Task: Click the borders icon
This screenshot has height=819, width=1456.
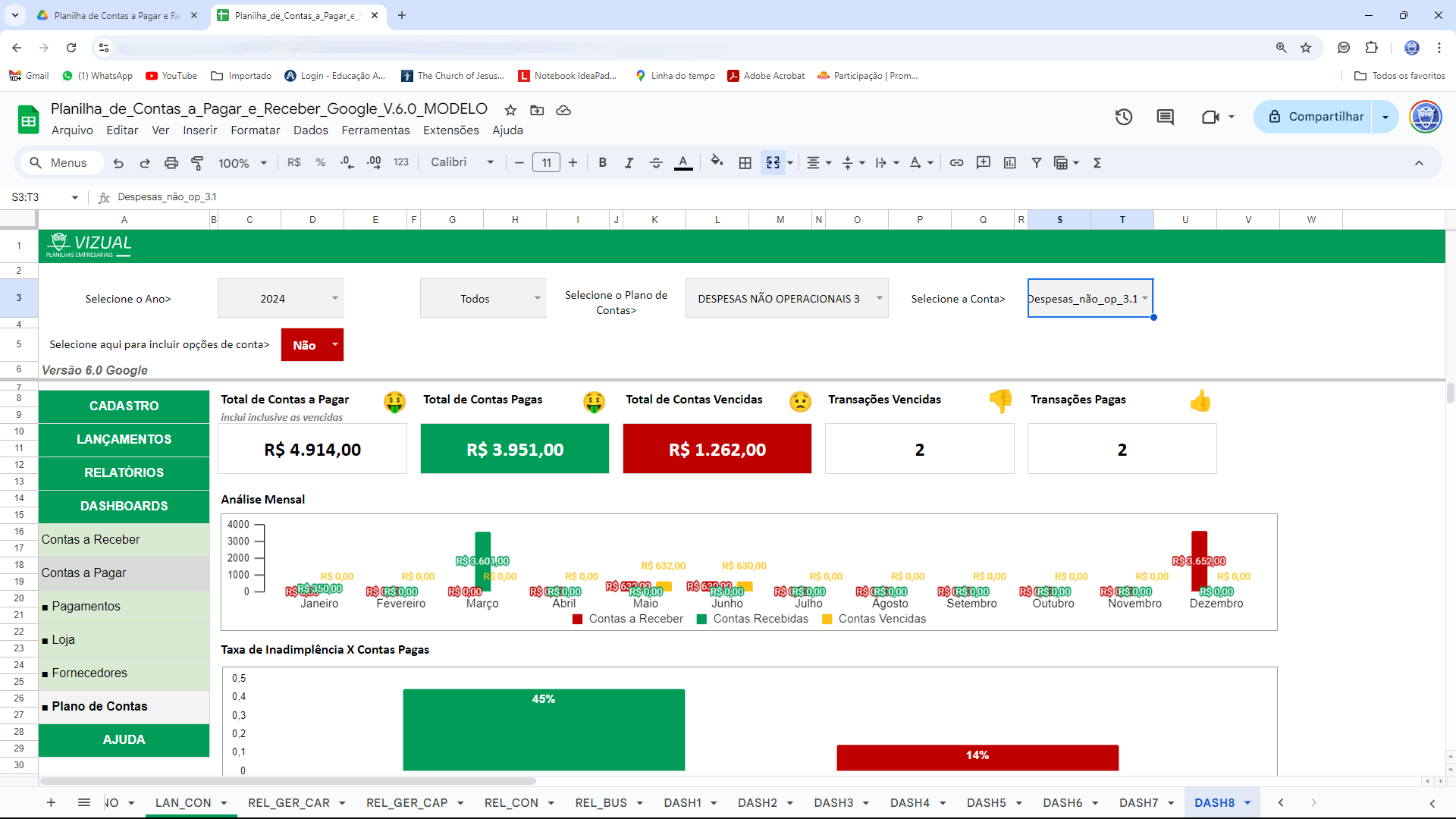Action: 745,162
